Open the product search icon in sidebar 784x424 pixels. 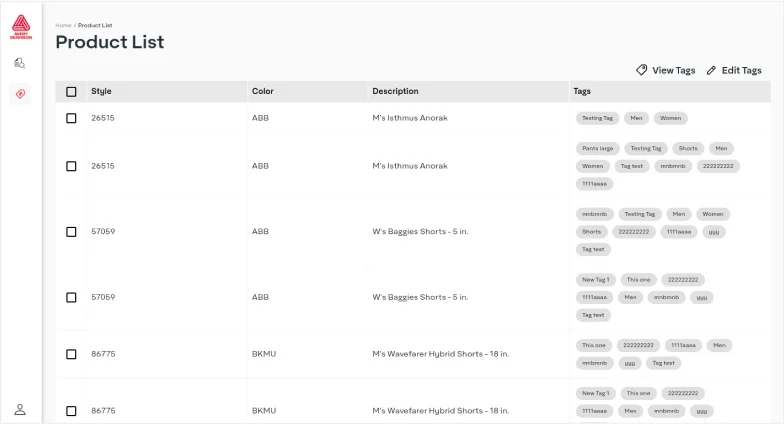point(20,63)
